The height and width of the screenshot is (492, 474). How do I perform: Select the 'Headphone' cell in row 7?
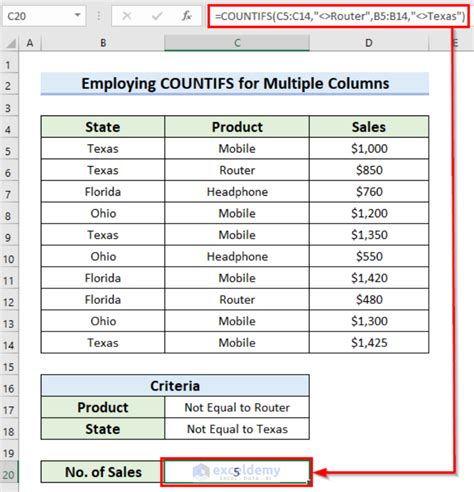(237, 192)
